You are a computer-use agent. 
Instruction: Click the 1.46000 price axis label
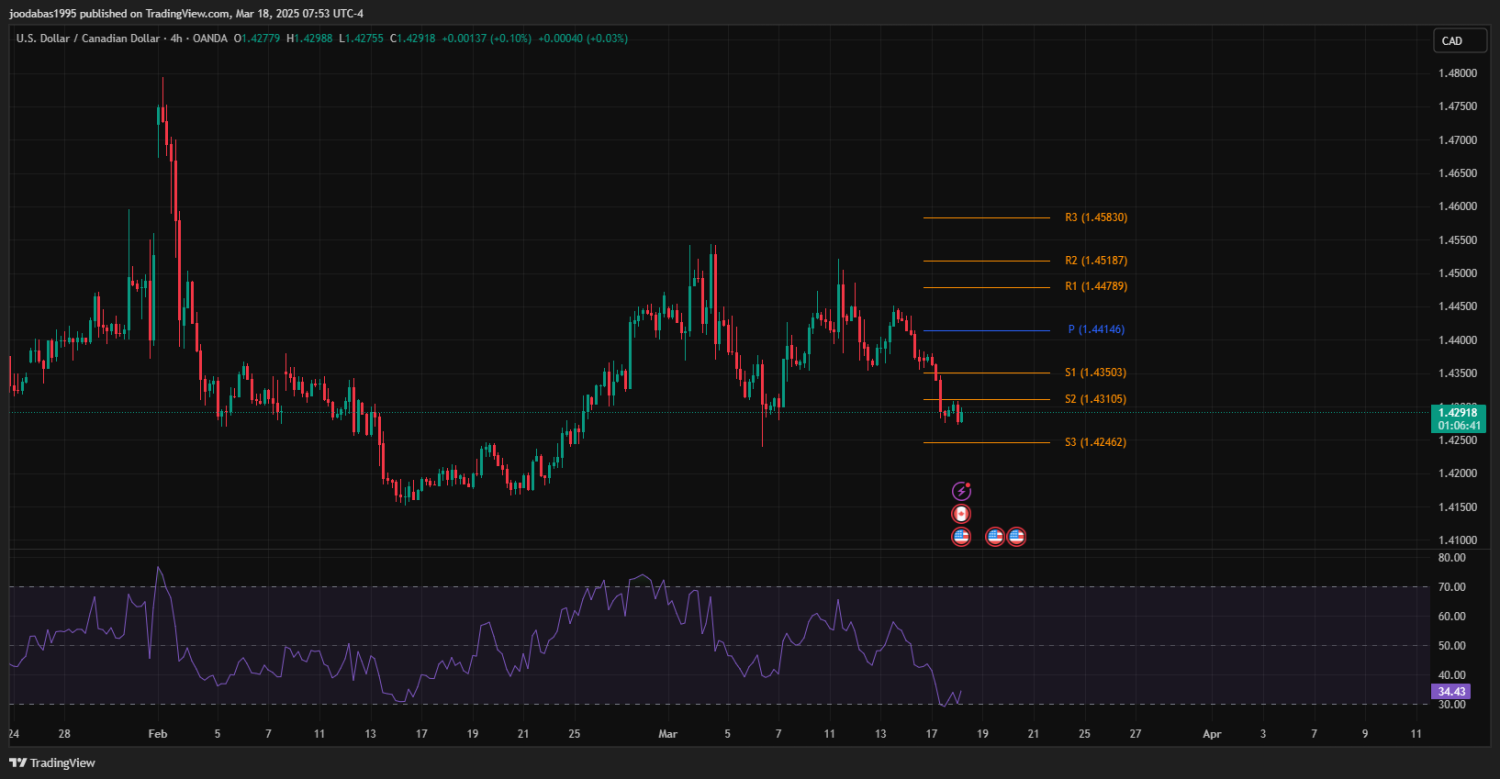[x=1458, y=206]
